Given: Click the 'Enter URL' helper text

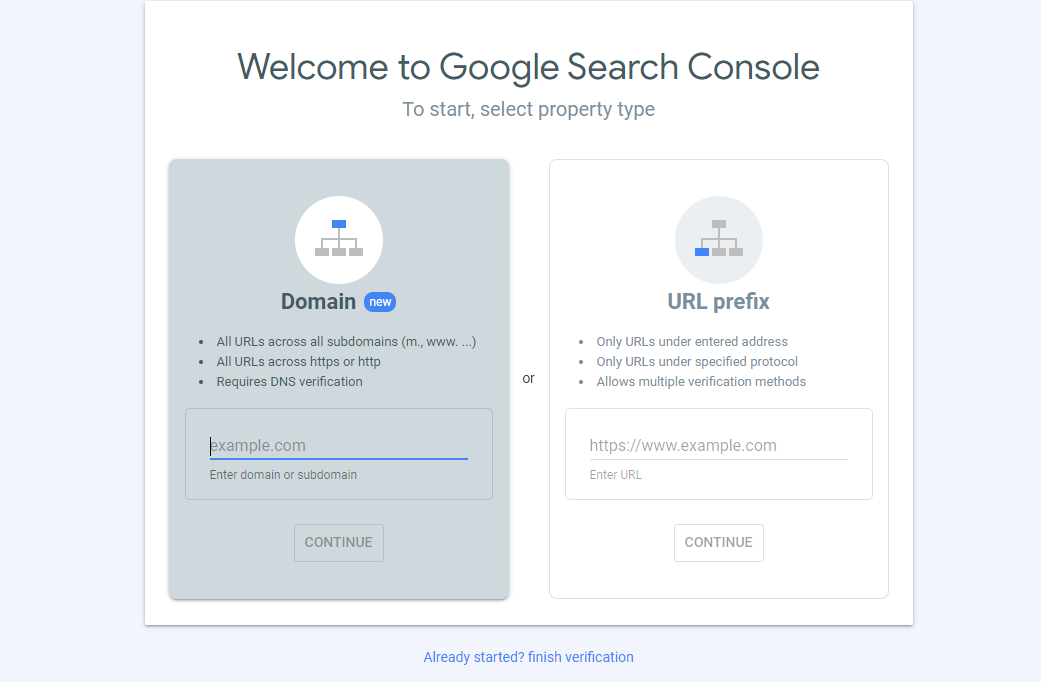Looking at the screenshot, I should tap(615, 475).
